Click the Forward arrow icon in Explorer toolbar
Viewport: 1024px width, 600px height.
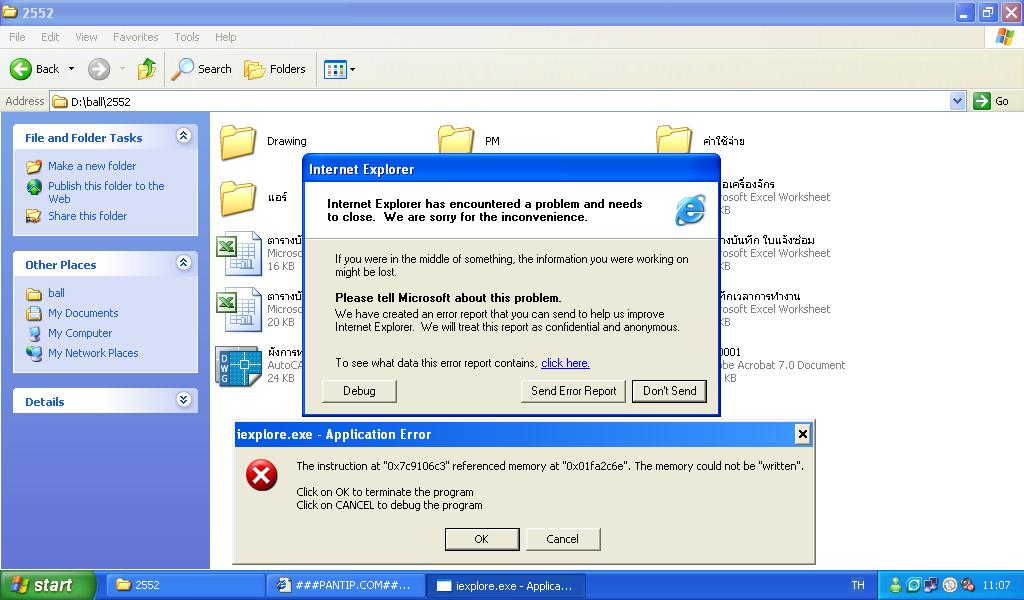(99, 69)
